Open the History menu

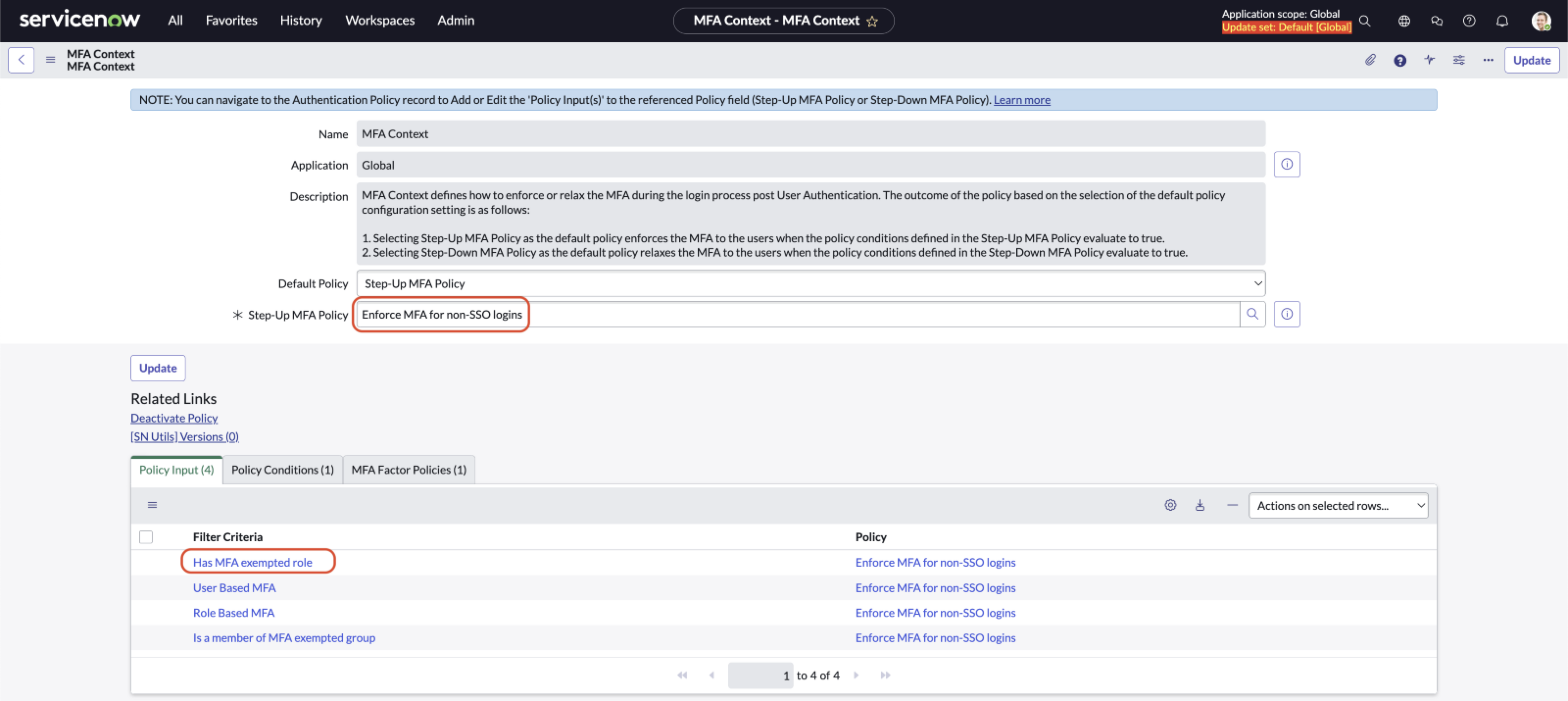coord(301,20)
